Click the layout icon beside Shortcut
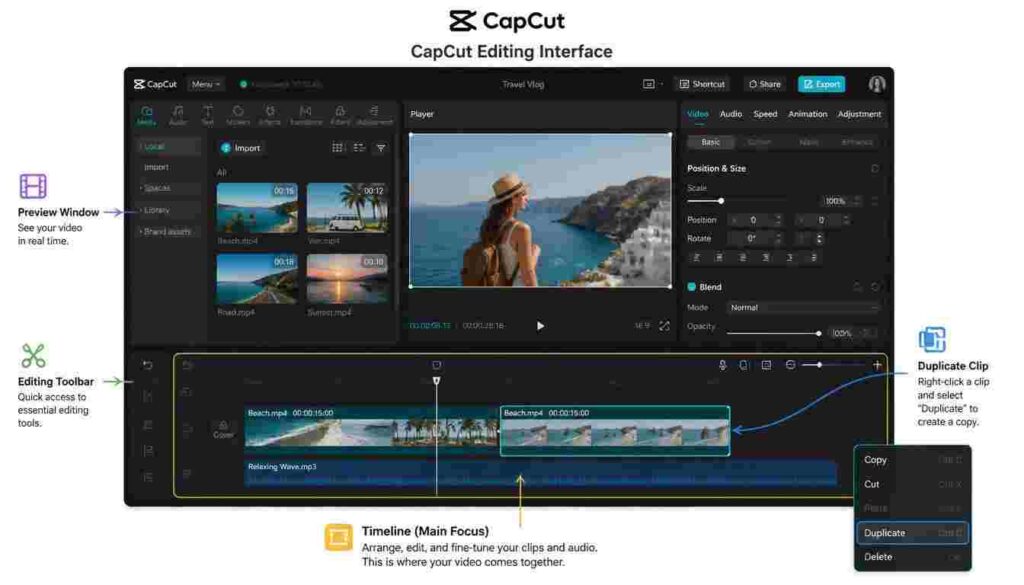This screenshot has width=1024, height=585. (649, 84)
